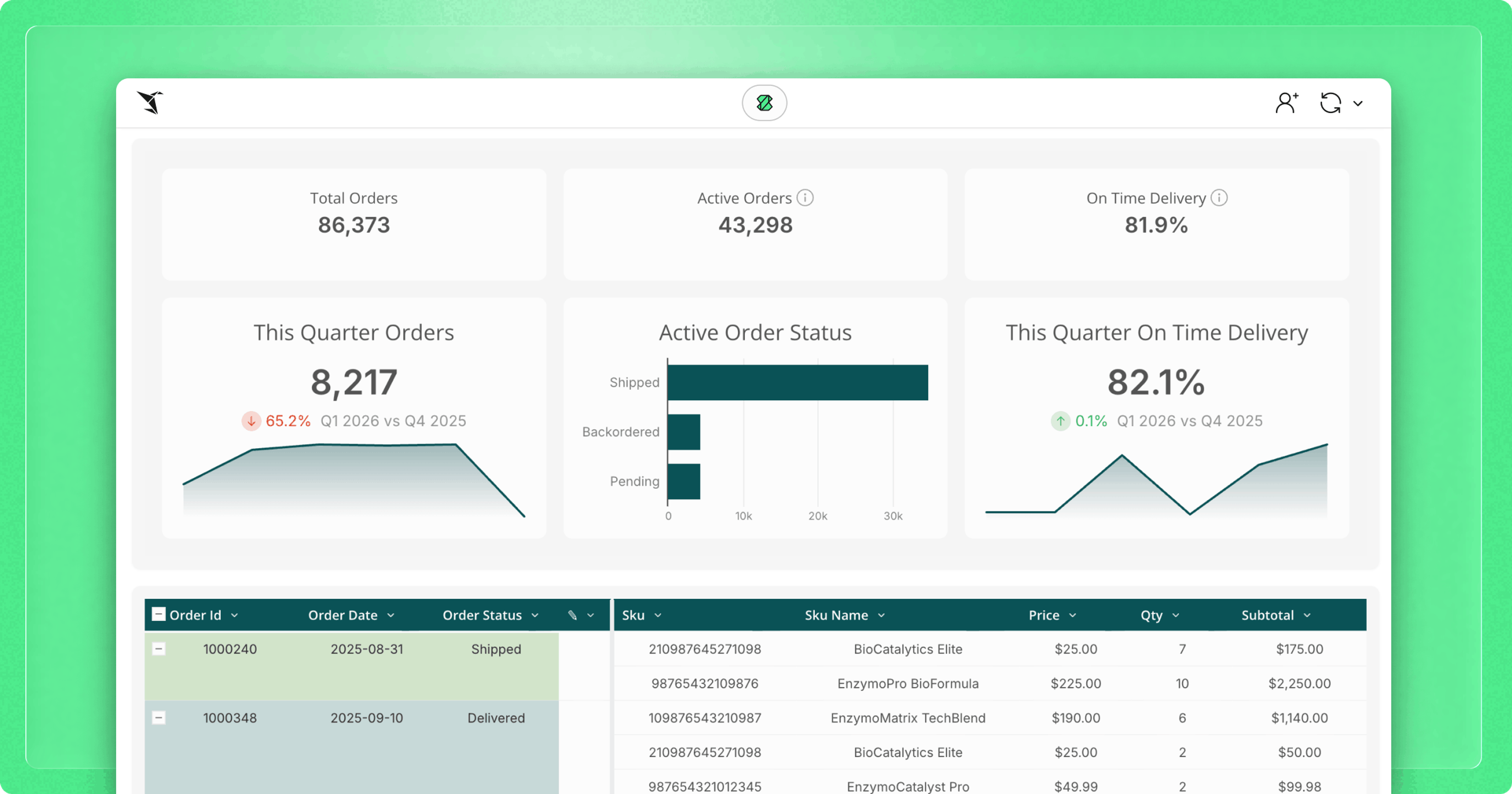Image resolution: width=1512 pixels, height=794 pixels.
Task: Select sku cell 109876543210987
Action: [x=704, y=718]
